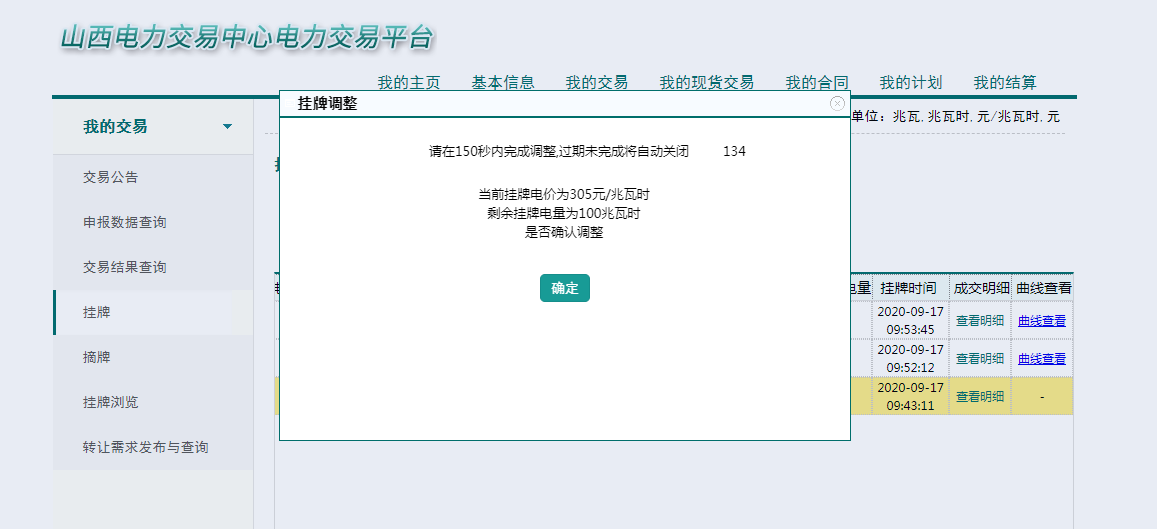Switch to the 基本信息 tab

[x=503, y=82]
